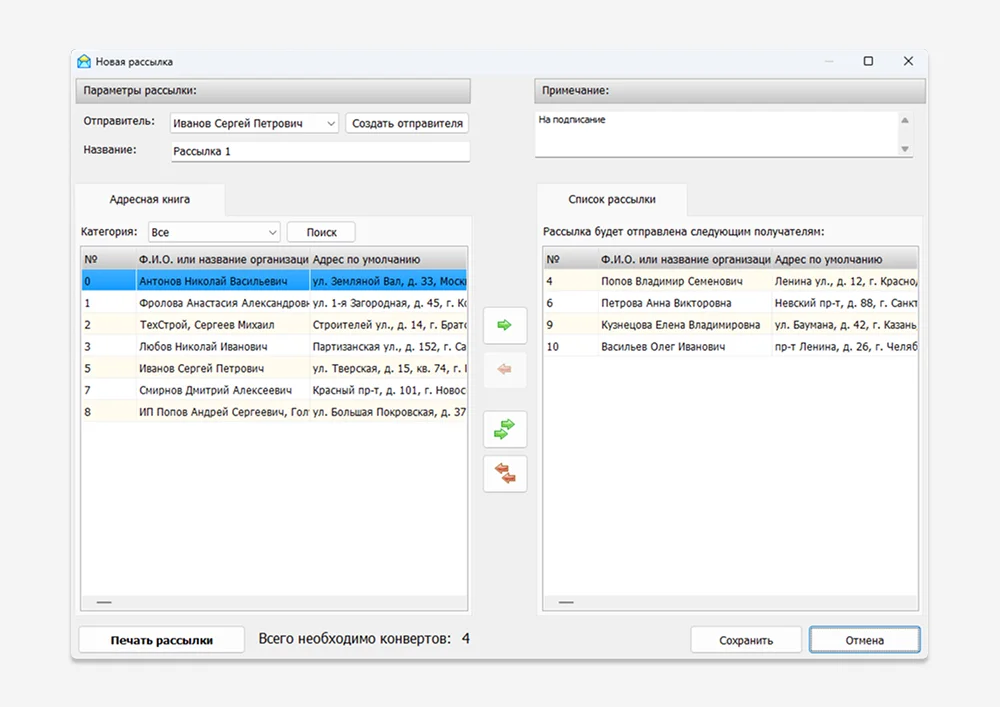Click Ф.И.О. column header in mailing list table

point(685,259)
